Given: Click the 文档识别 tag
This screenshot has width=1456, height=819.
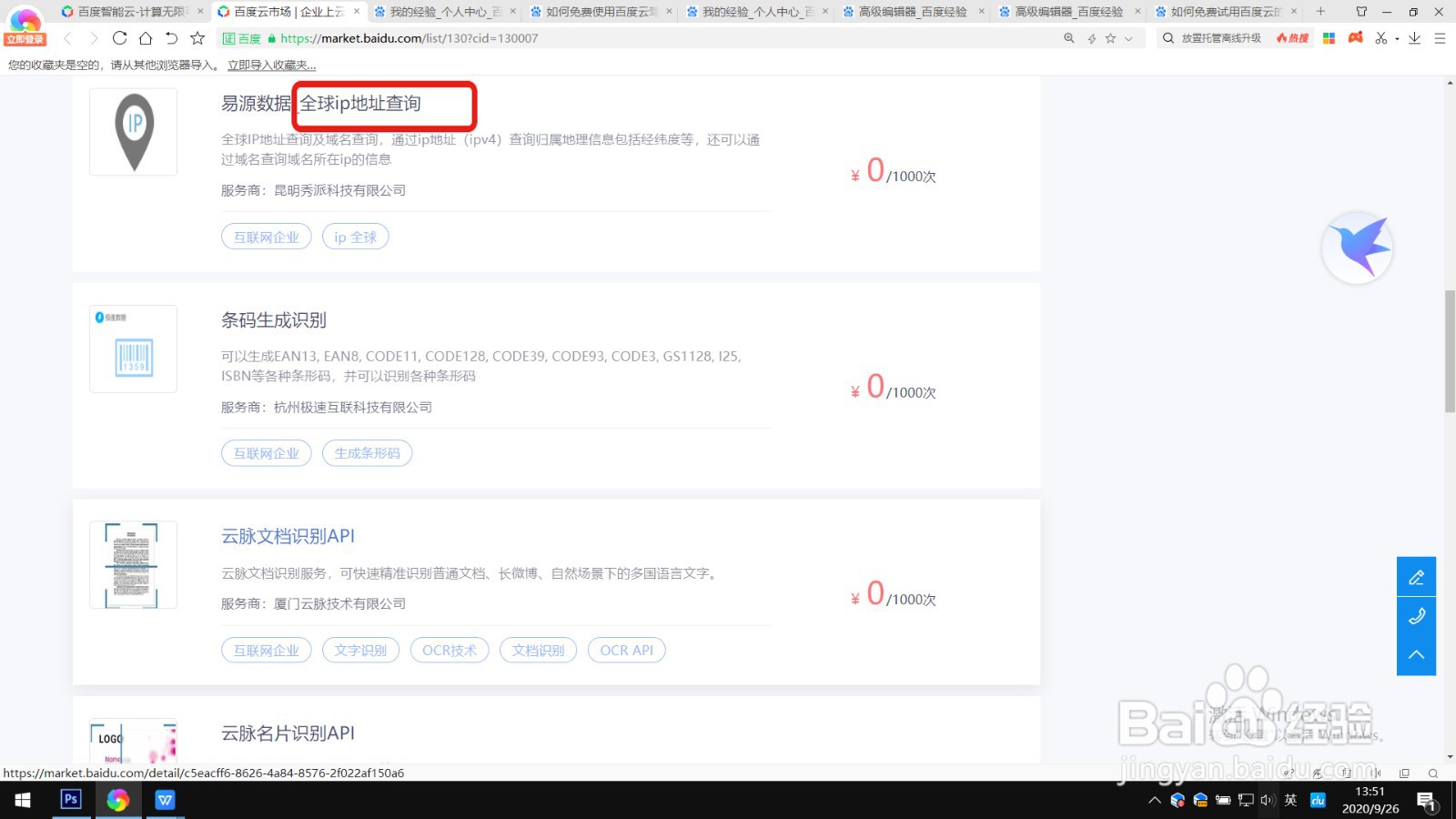Looking at the screenshot, I should [538, 651].
